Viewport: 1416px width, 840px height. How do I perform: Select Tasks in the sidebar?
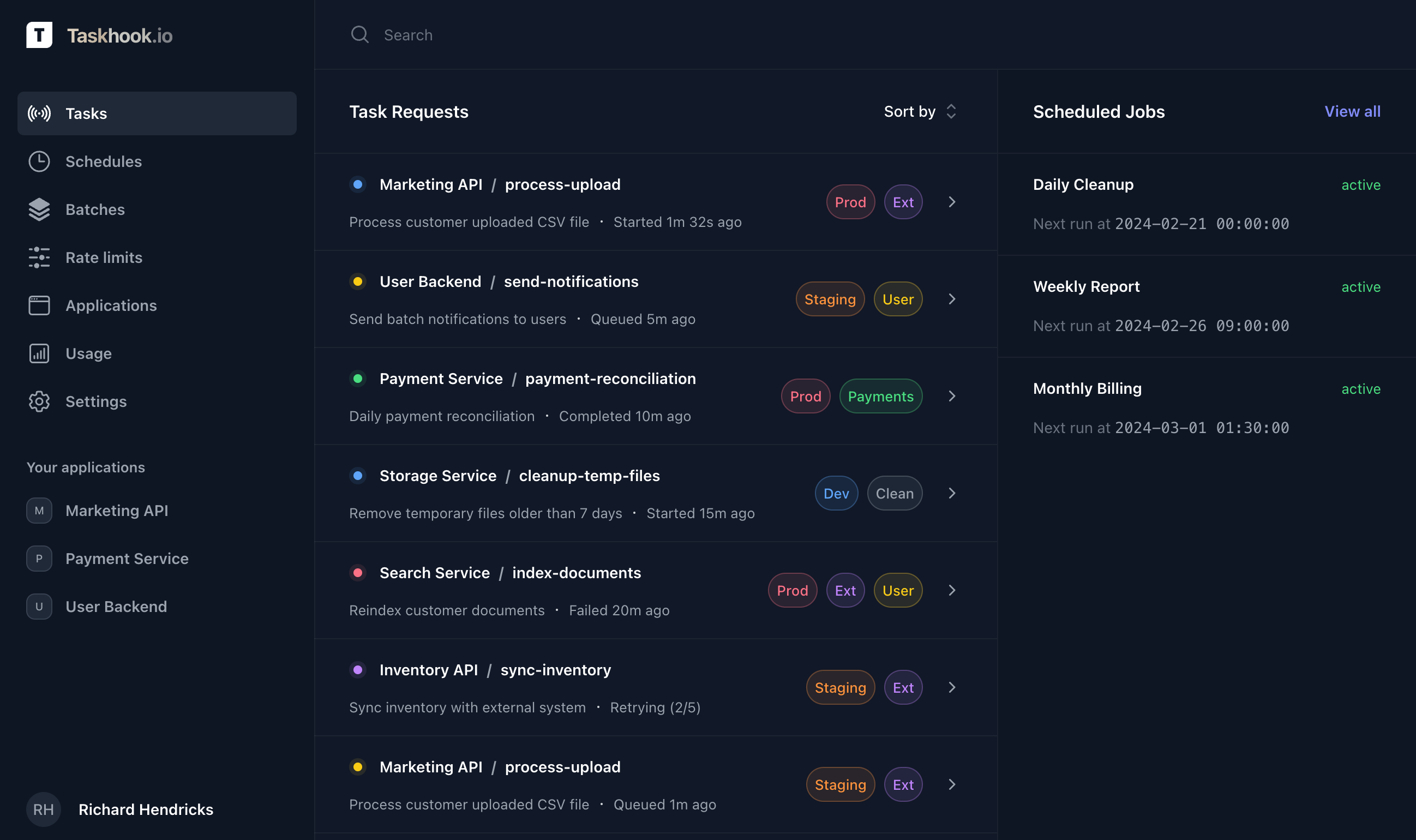click(x=87, y=113)
